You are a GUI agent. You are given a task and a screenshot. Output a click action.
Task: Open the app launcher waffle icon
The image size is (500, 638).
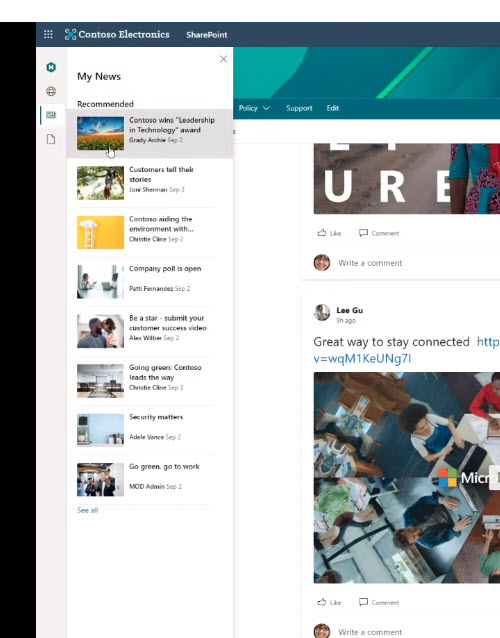tap(48, 35)
